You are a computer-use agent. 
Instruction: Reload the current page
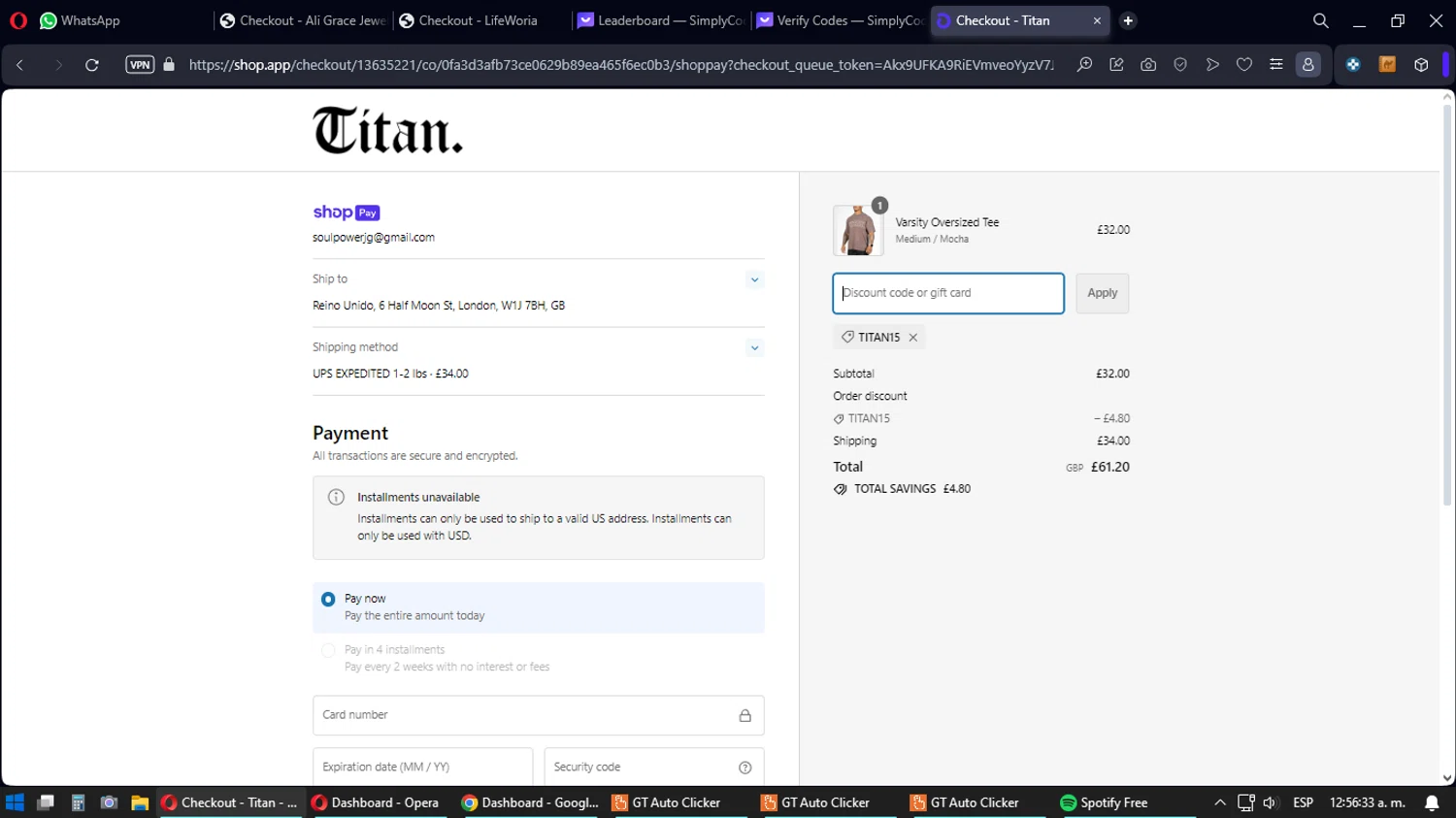coord(92,65)
